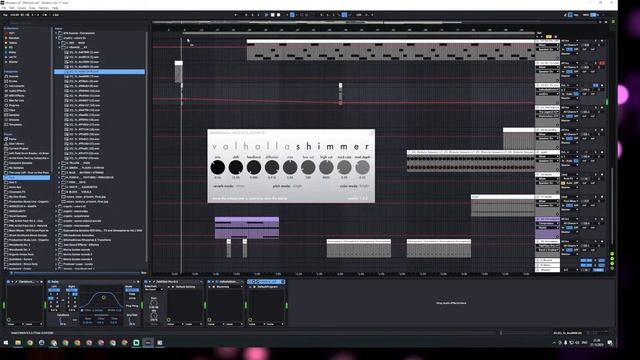
Task: Open the Sounds category in browser
Action: click(13, 76)
